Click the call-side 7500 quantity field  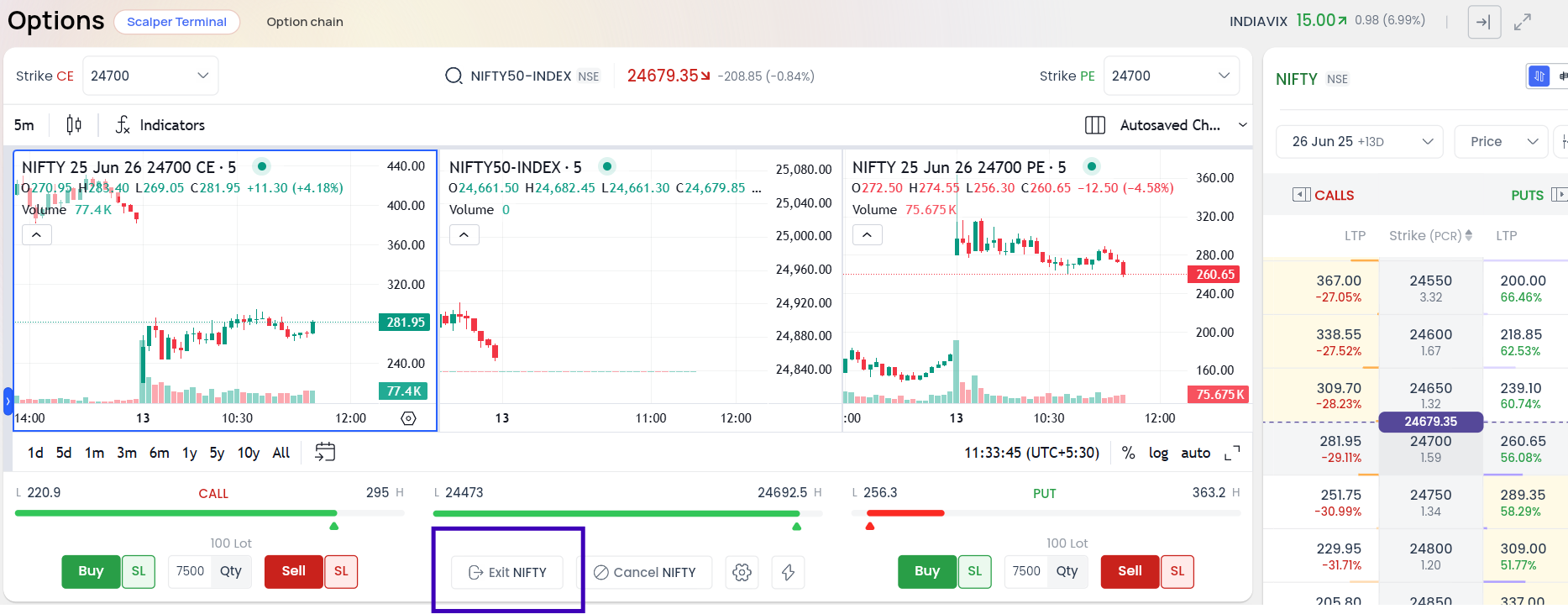pyautogui.click(x=190, y=571)
